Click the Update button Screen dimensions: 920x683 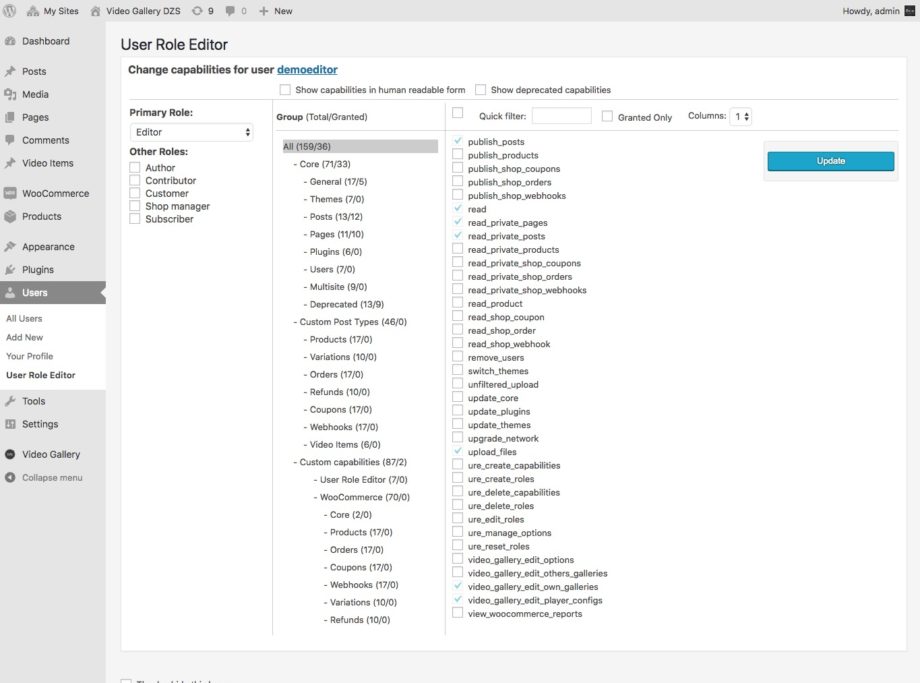tap(831, 161)
